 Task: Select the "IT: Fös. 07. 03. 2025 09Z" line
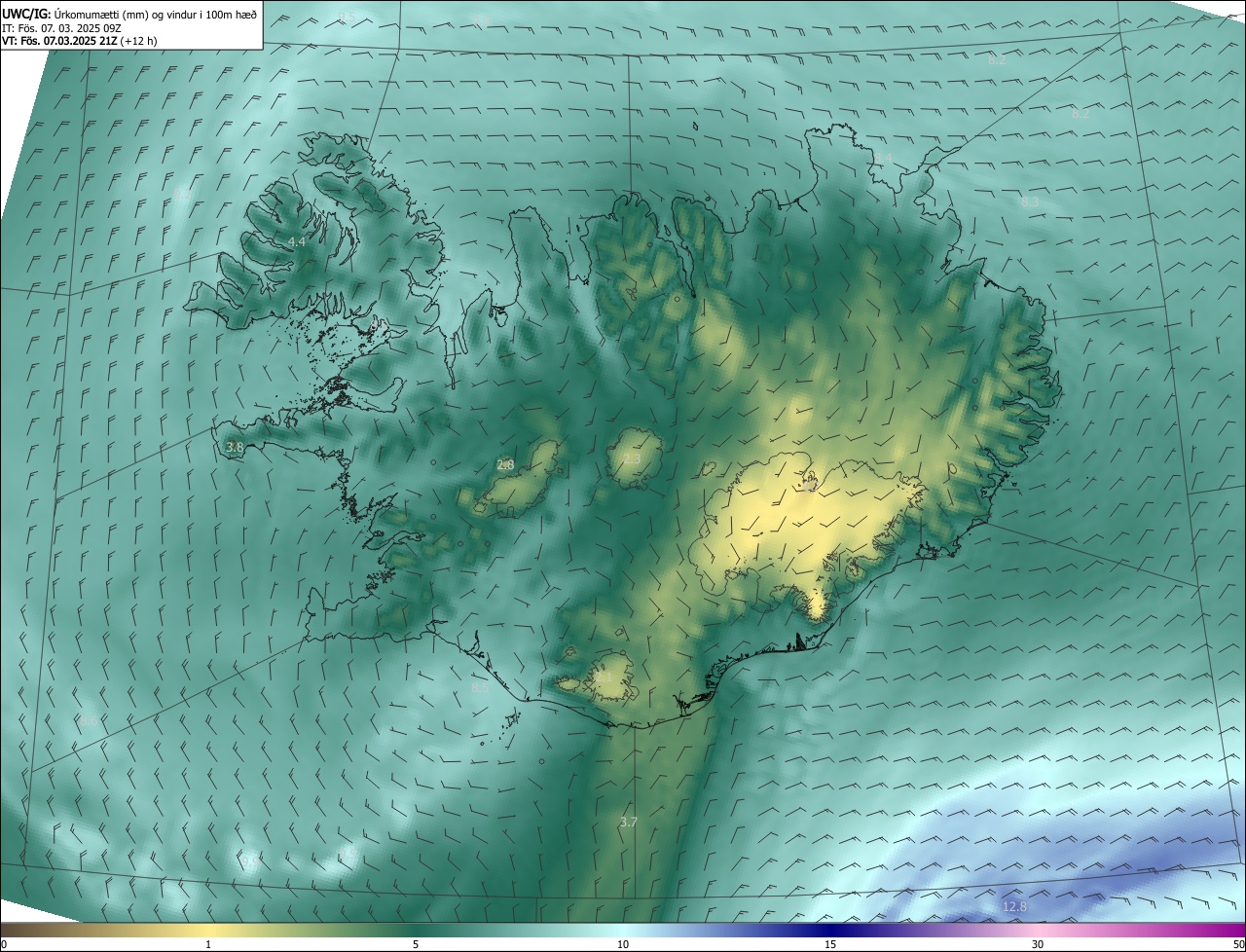[61, 27]
